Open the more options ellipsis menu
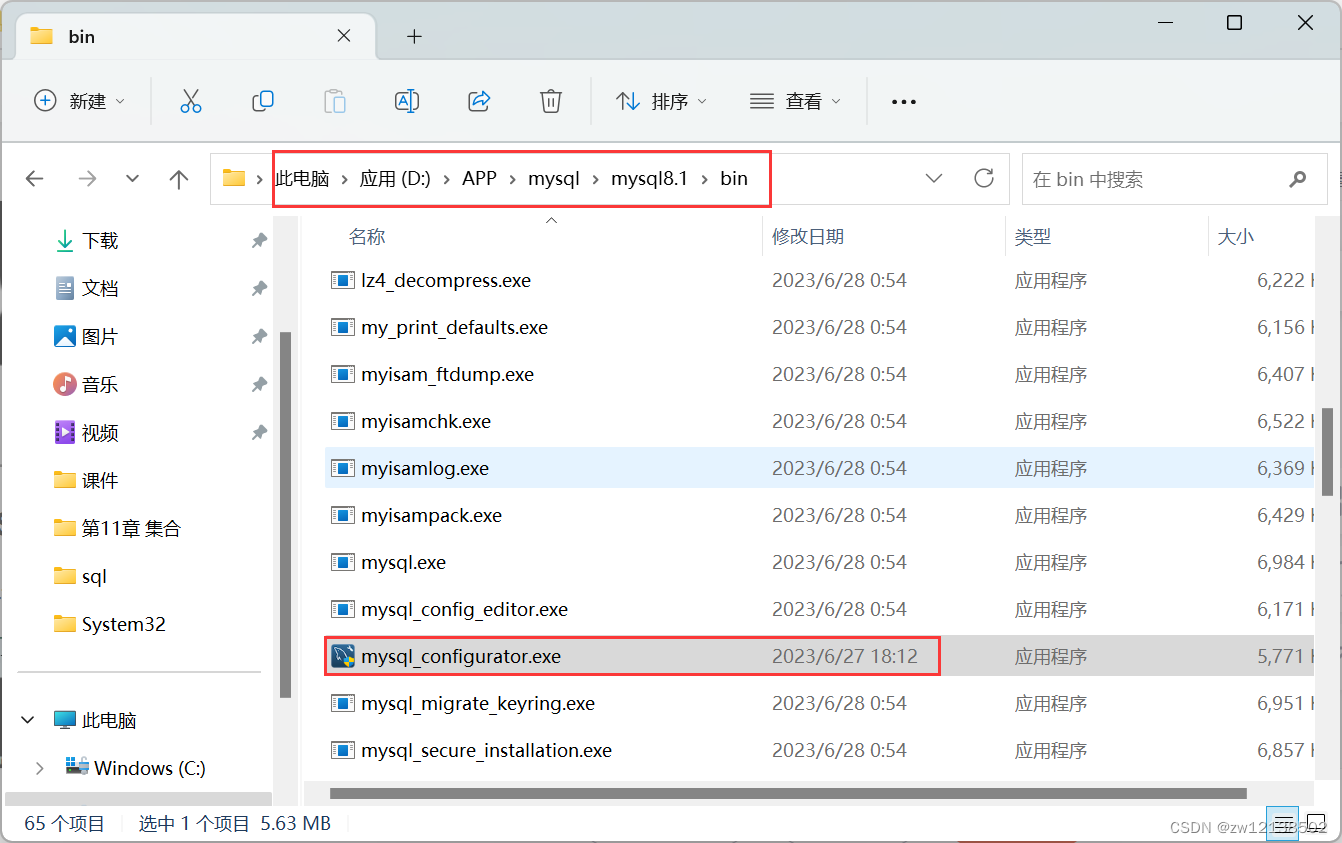 click(x=904, y=102)
